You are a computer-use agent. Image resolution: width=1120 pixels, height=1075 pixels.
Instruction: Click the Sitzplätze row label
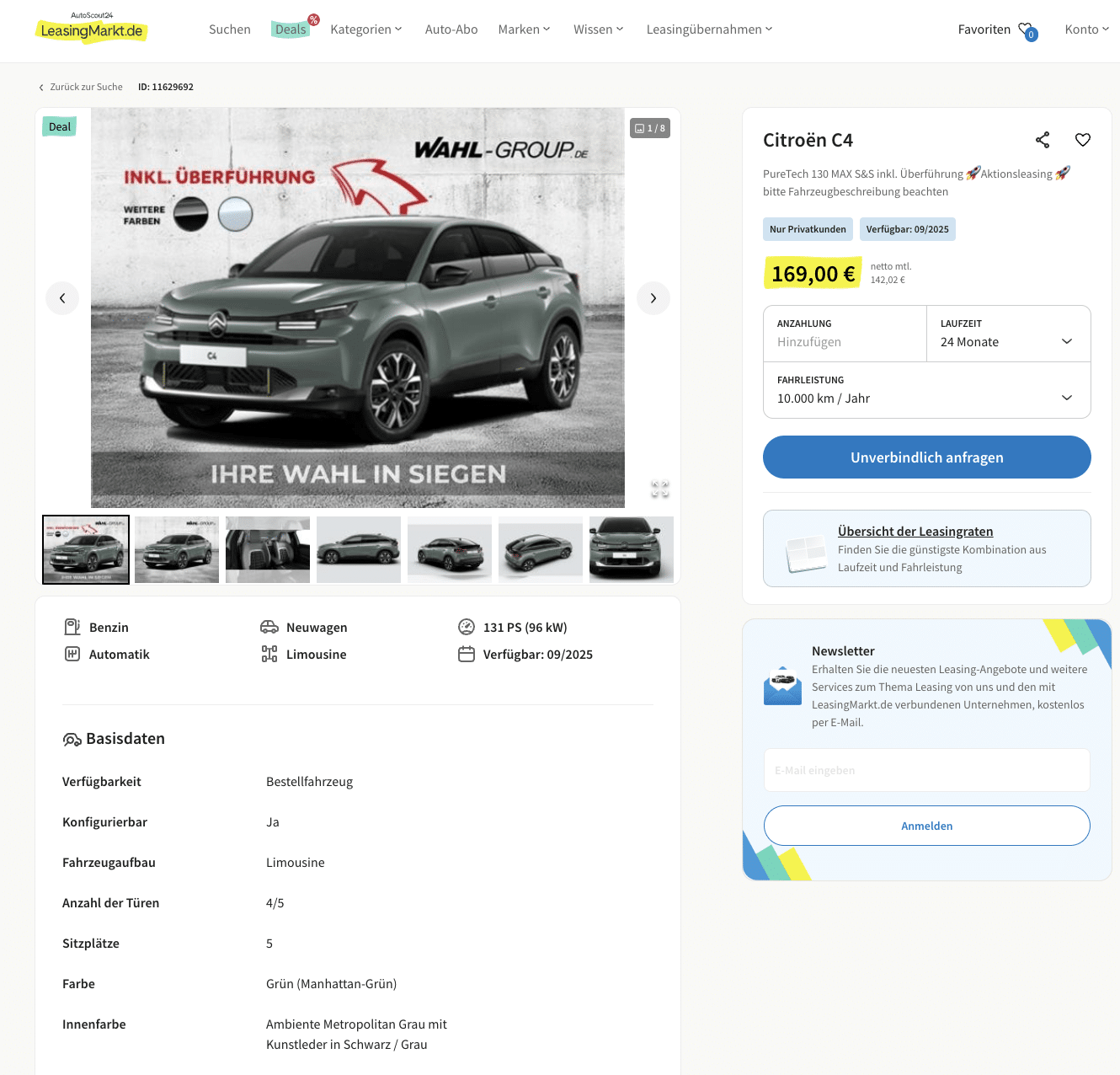(91, 944)
